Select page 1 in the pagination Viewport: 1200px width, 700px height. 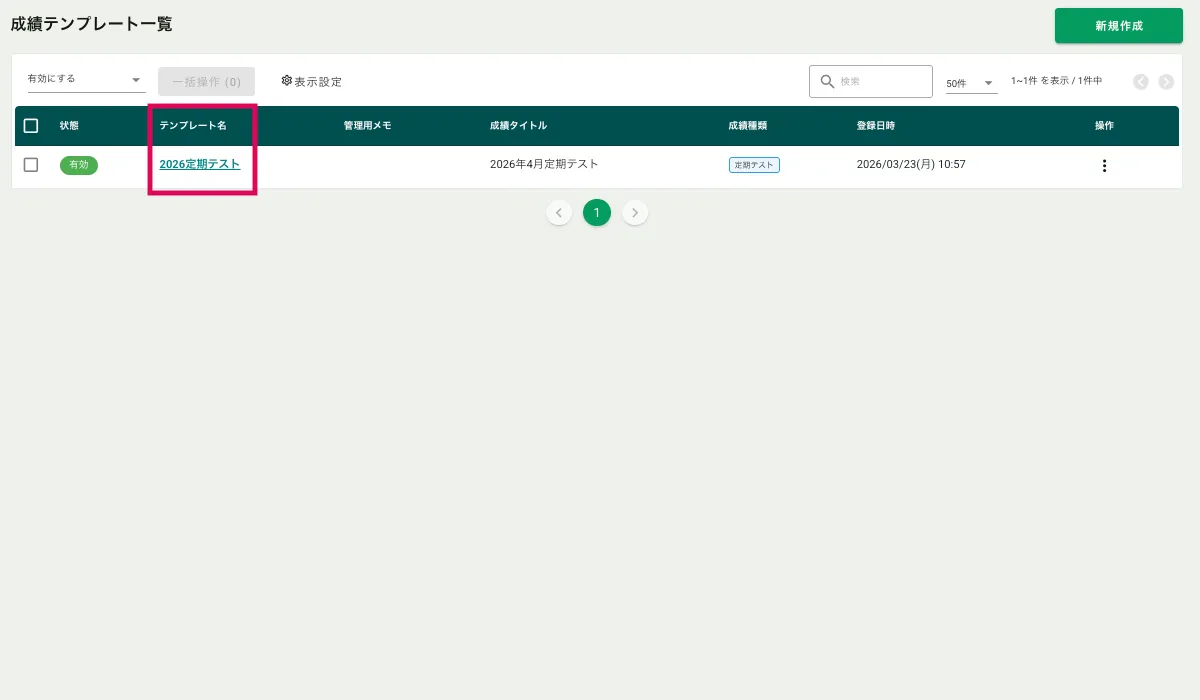[597, 212]
